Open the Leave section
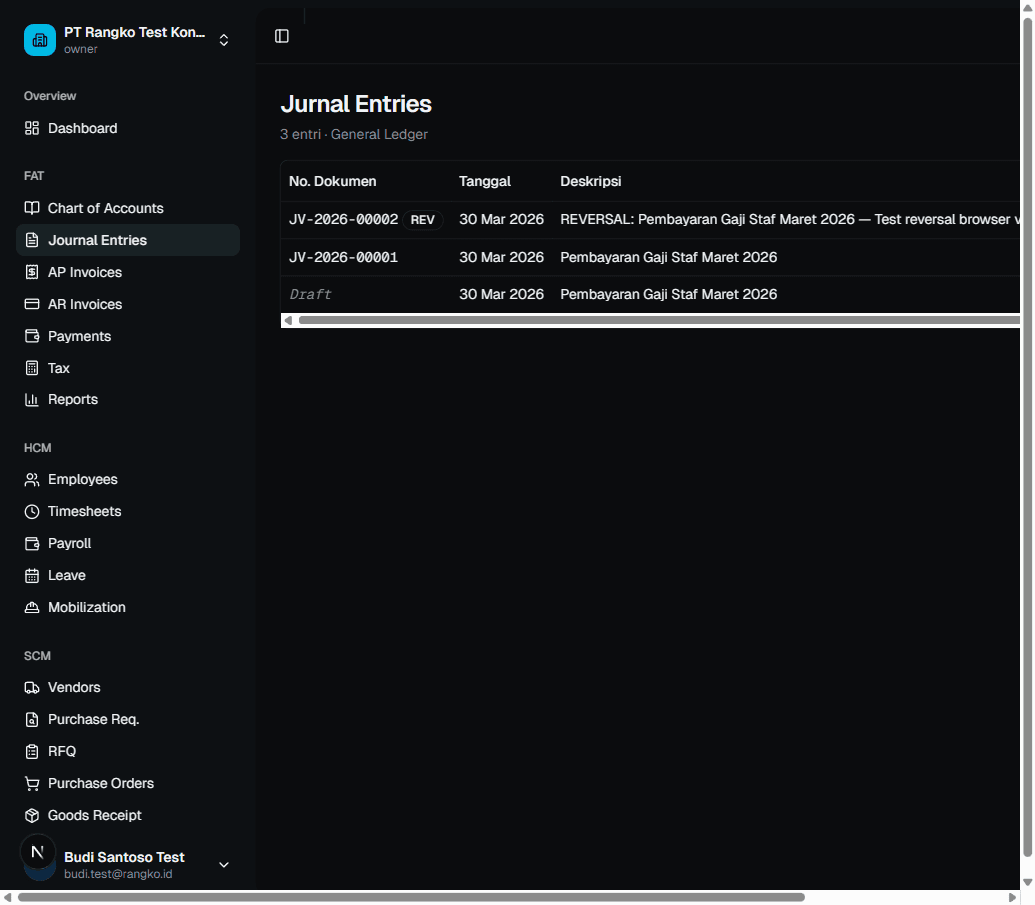The height and width of the screenshot is (905, 1035). [127, 576]
